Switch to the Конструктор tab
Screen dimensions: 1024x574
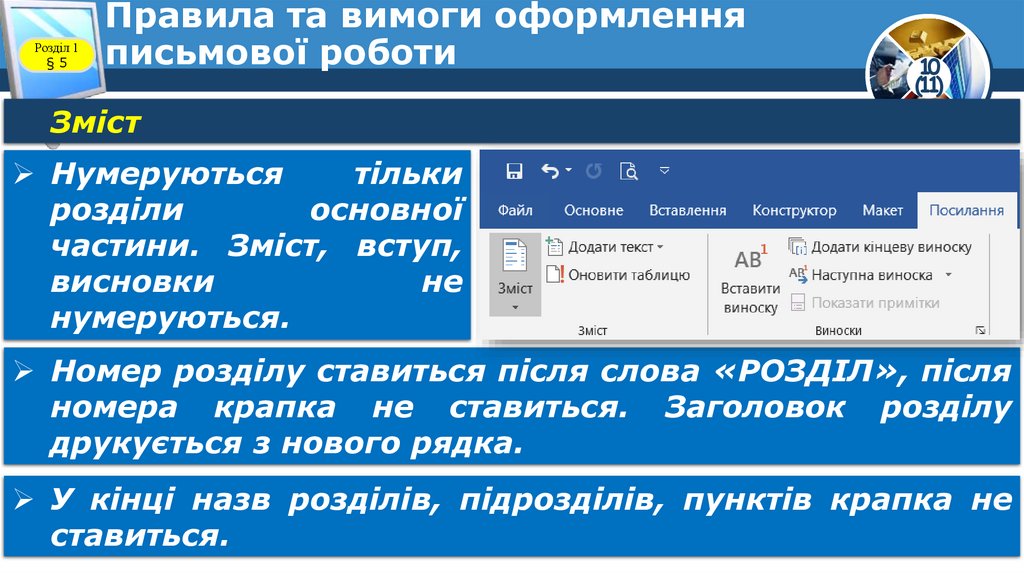tap(794, 210)
